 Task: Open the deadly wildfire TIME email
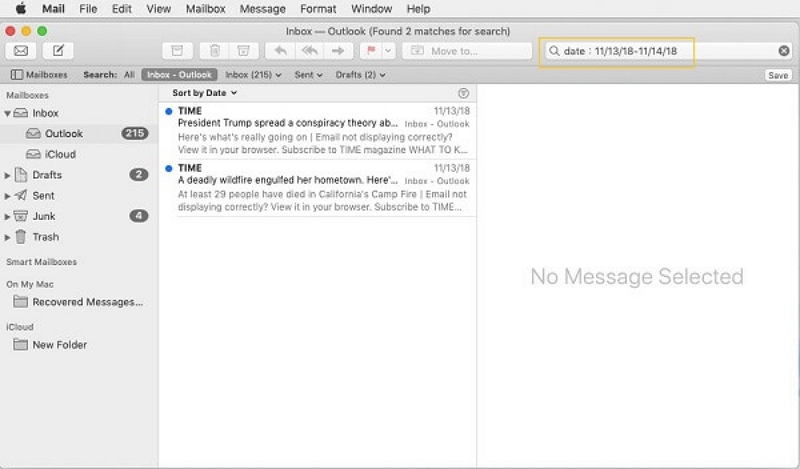pyautogui.click(x=317, y=187)
